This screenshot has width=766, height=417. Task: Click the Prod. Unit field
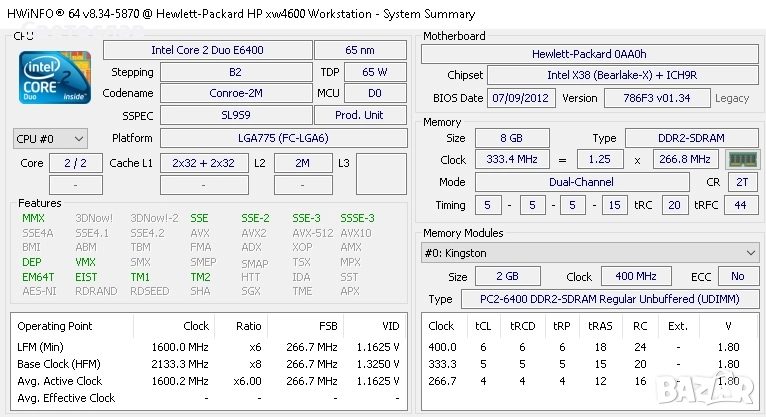tap(360, 115)
